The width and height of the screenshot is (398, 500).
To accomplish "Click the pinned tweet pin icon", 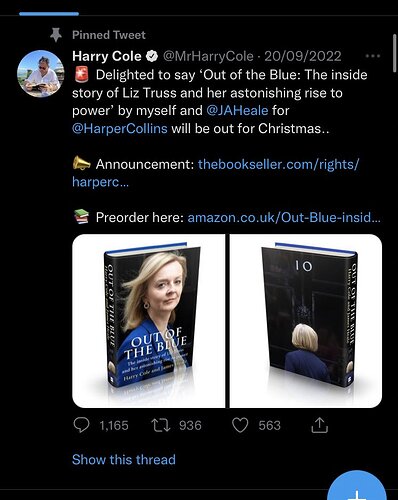I will coord(56,35).
